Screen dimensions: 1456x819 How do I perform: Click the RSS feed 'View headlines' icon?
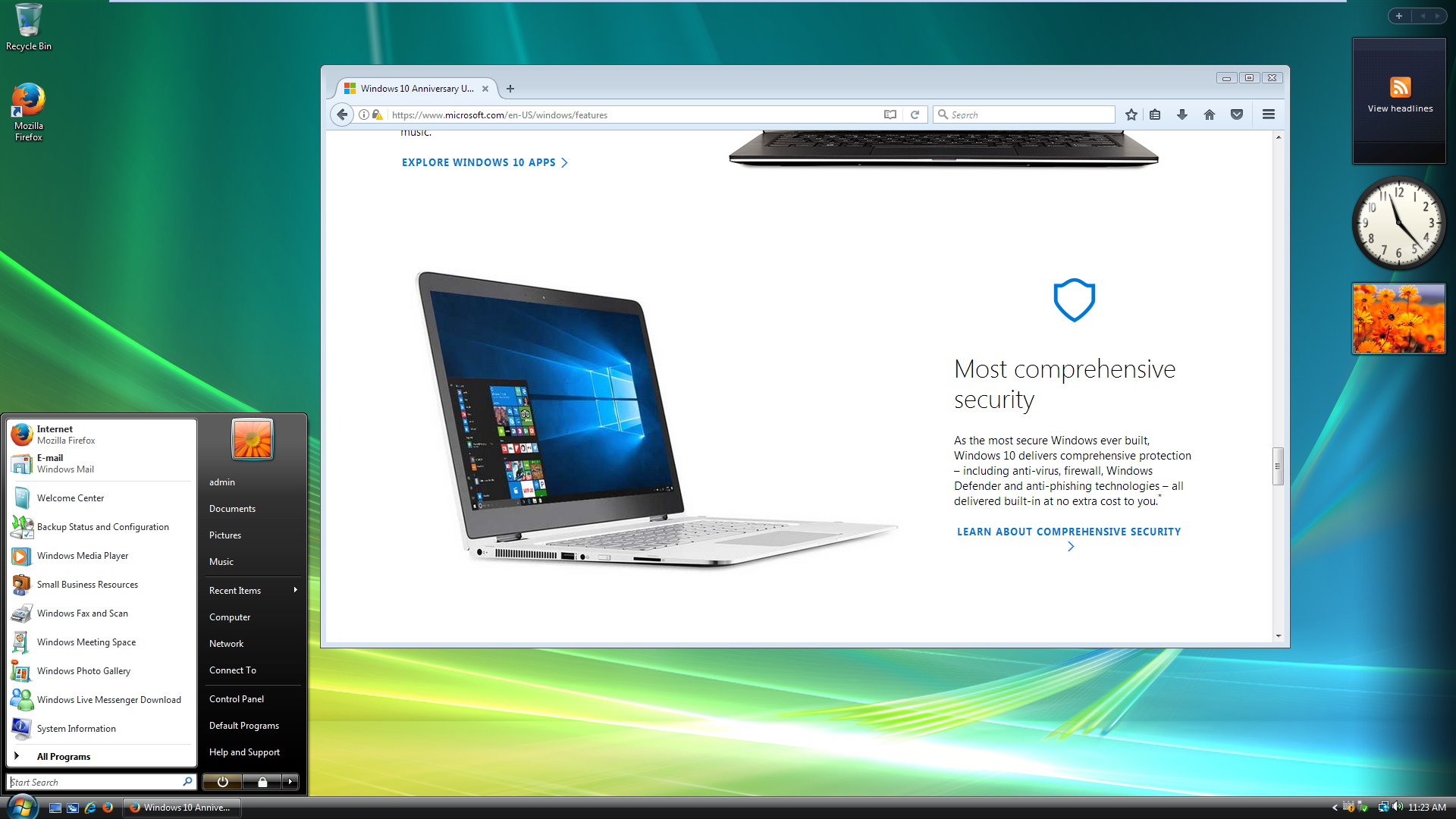point(1400,87)
